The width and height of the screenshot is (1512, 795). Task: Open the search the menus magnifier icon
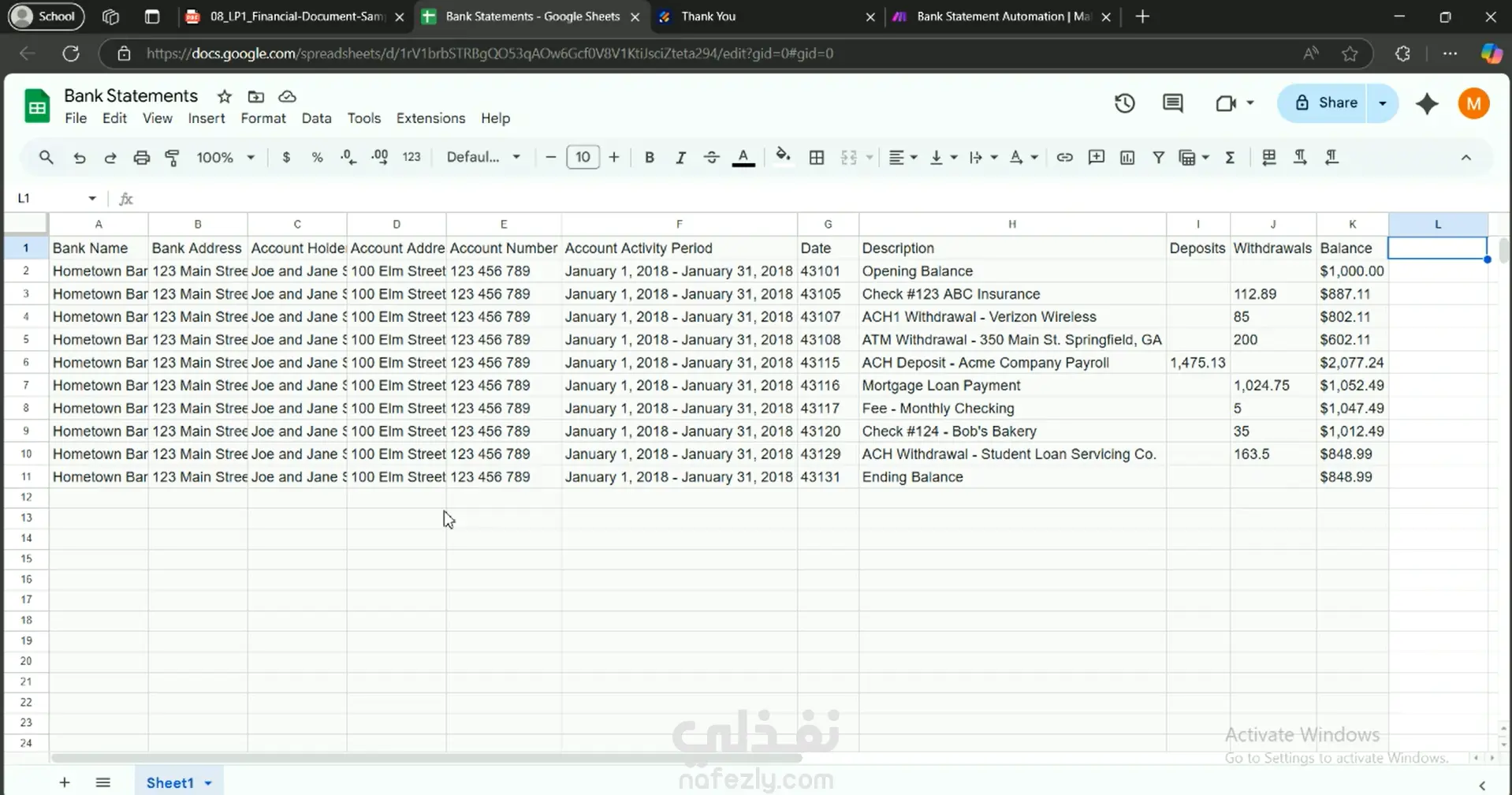(x=47, y=158)
